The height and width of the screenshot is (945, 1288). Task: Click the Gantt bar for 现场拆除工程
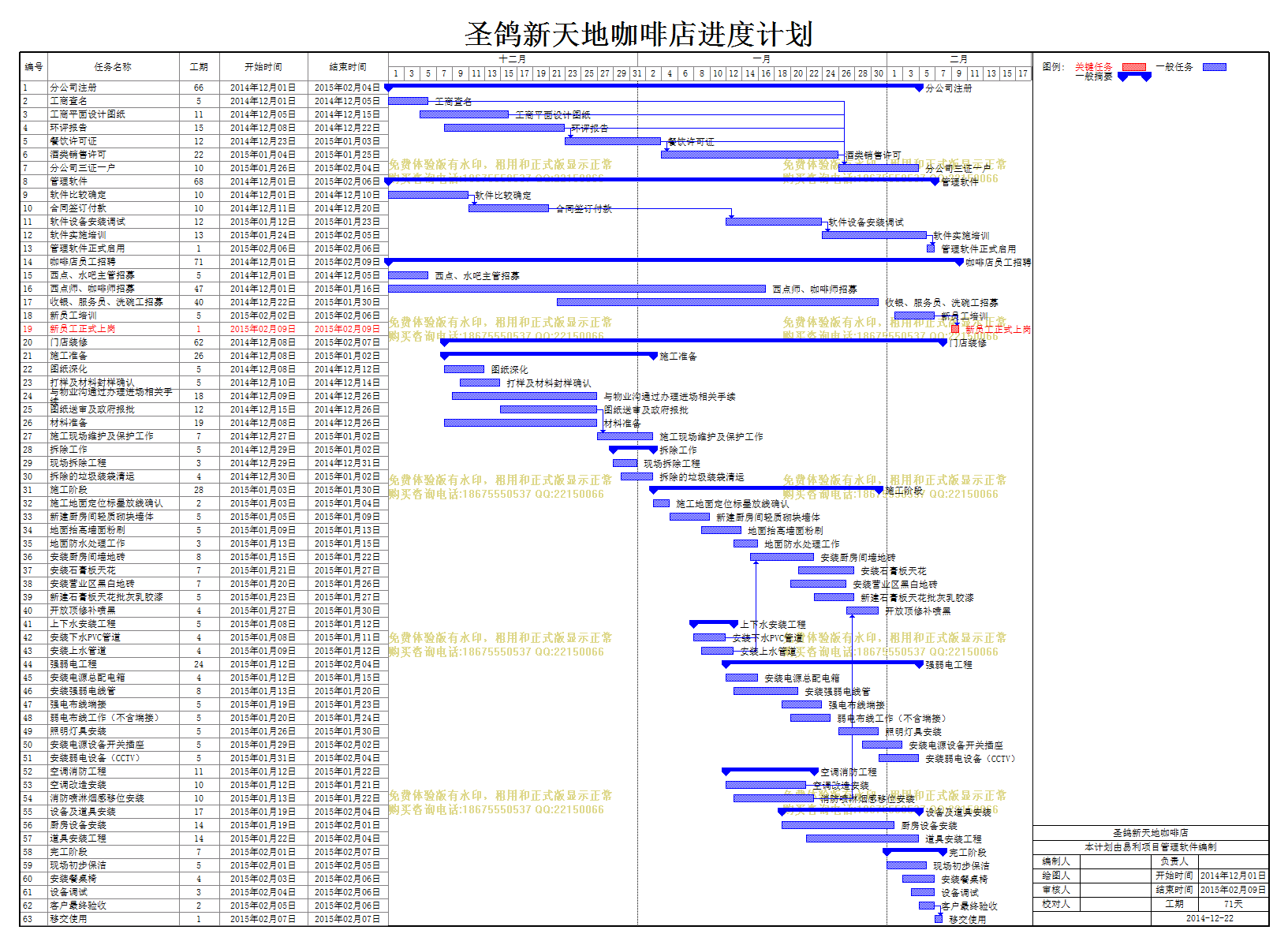[x=625, y=463]
